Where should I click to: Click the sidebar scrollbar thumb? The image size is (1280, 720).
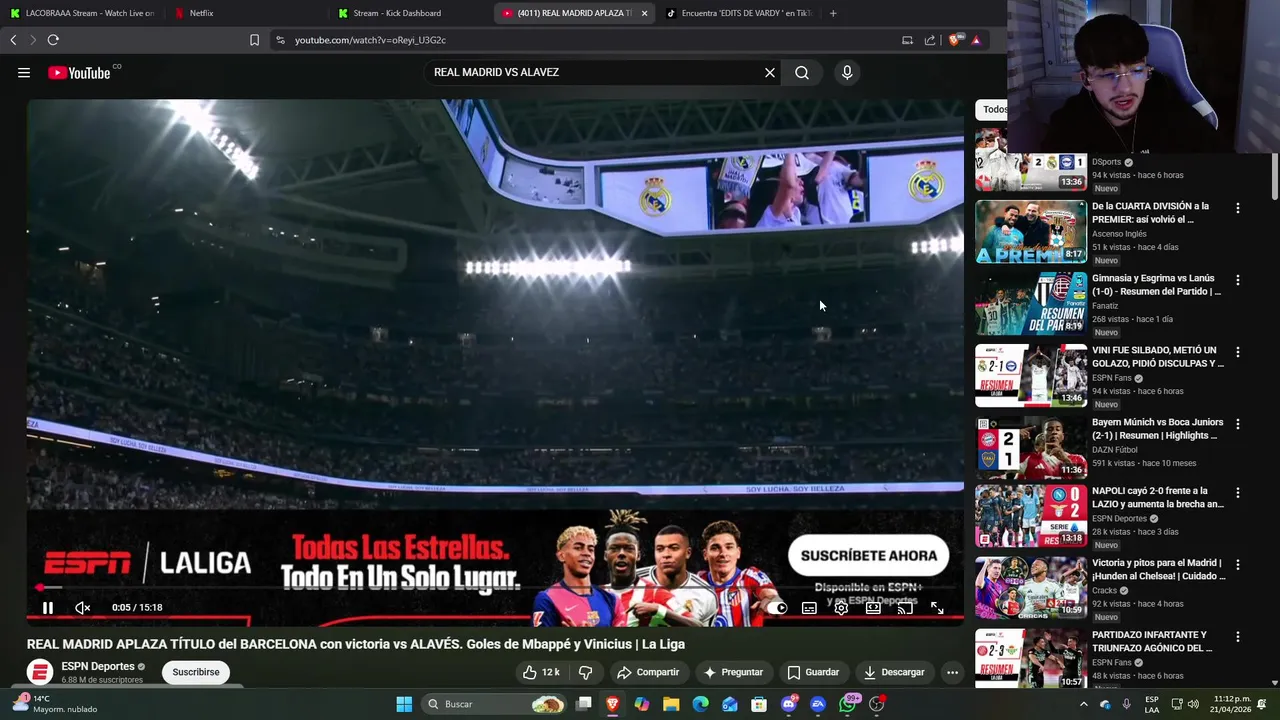pos(1274,177)
